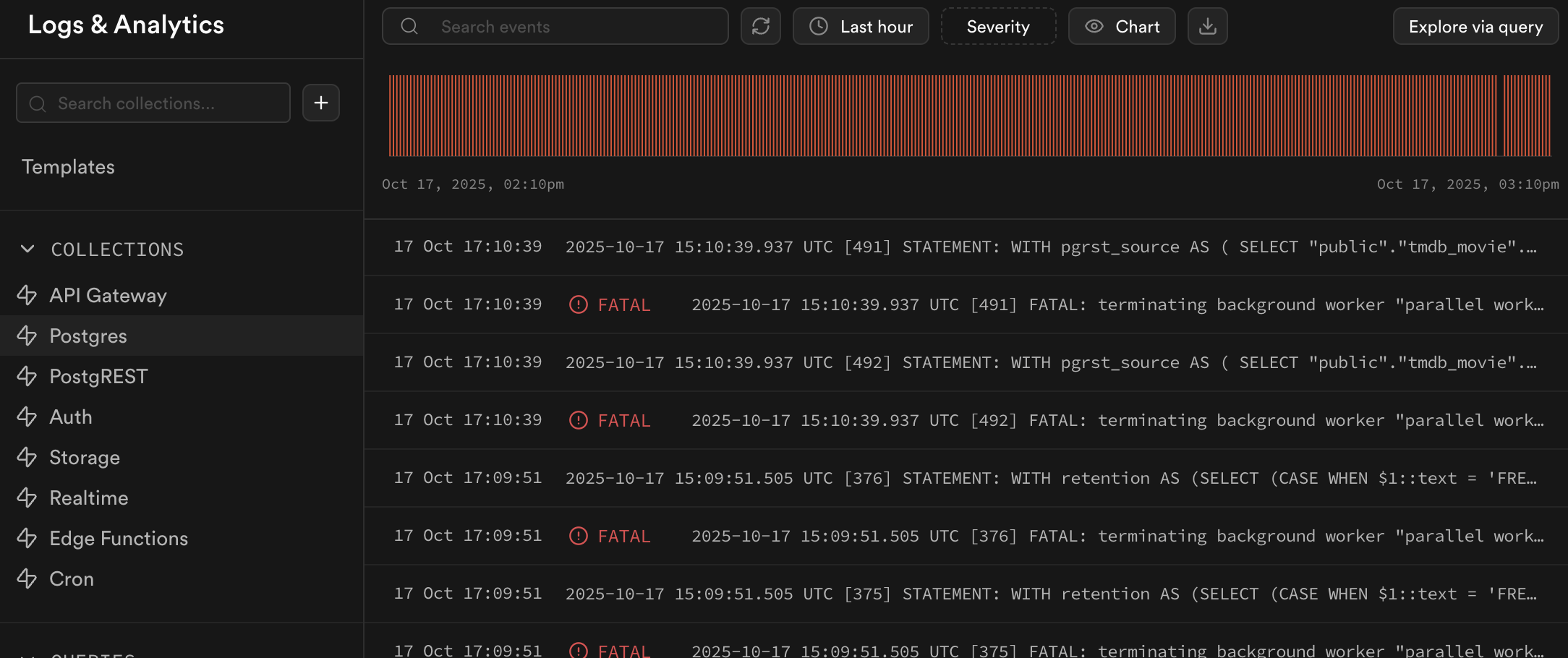Select the Postgres logs collection

[182, 336]
